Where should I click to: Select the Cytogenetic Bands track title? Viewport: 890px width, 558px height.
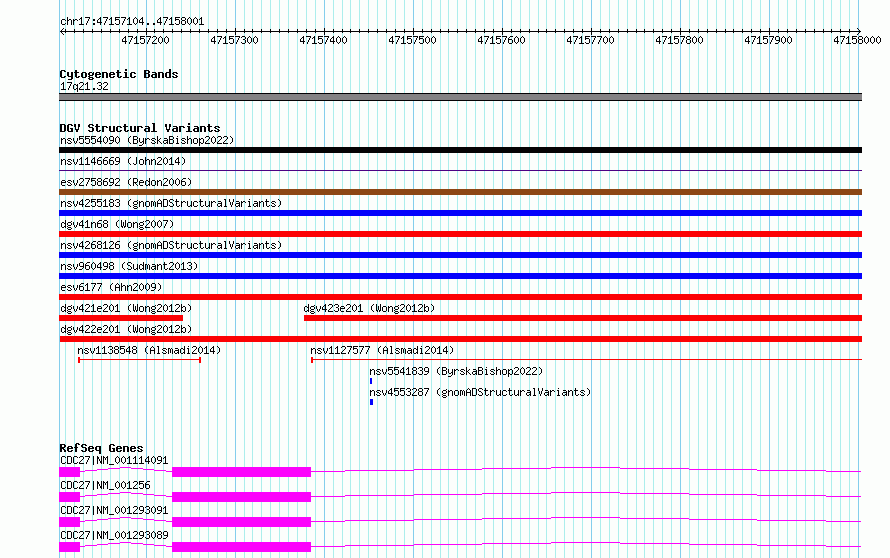tap(119, 74)
